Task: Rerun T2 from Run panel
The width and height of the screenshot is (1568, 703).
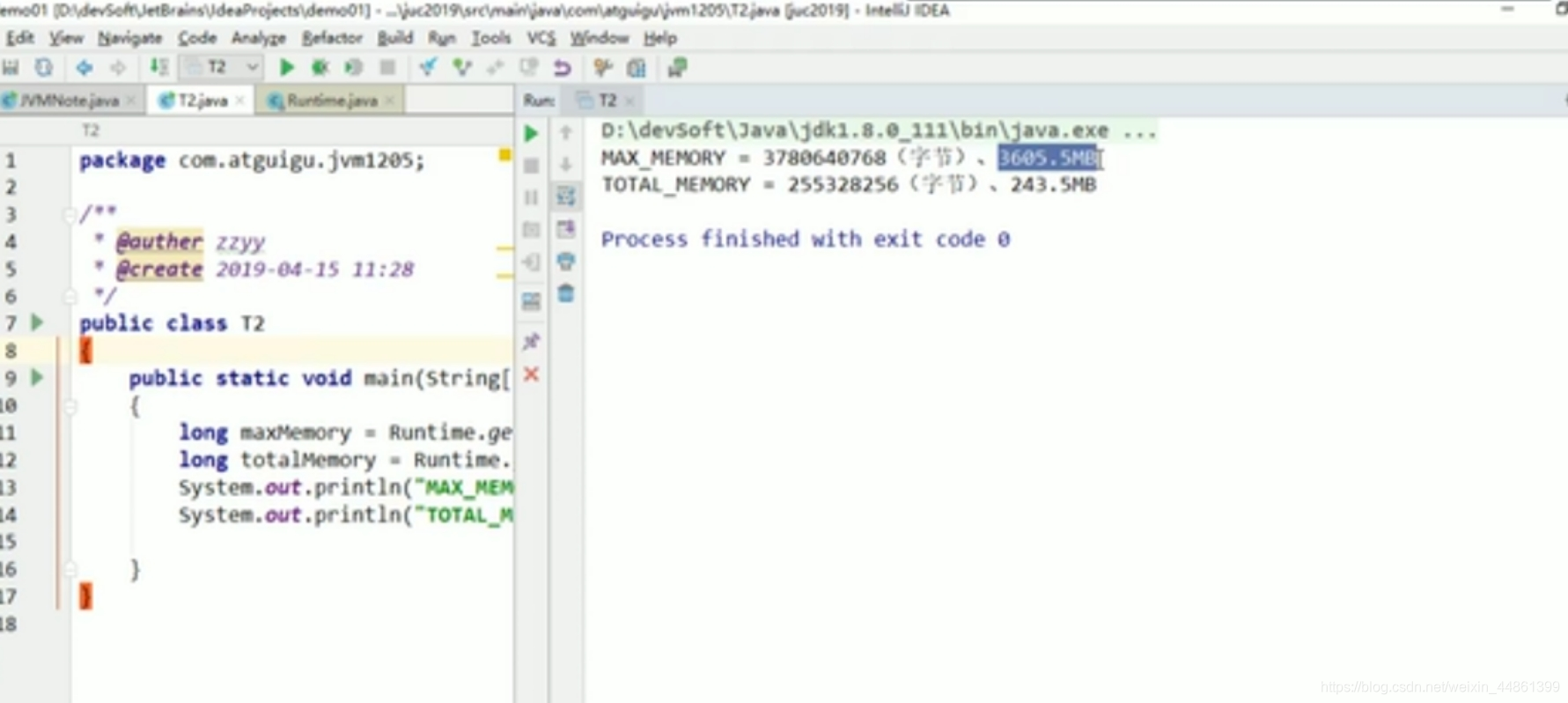Action: (531, 133)
